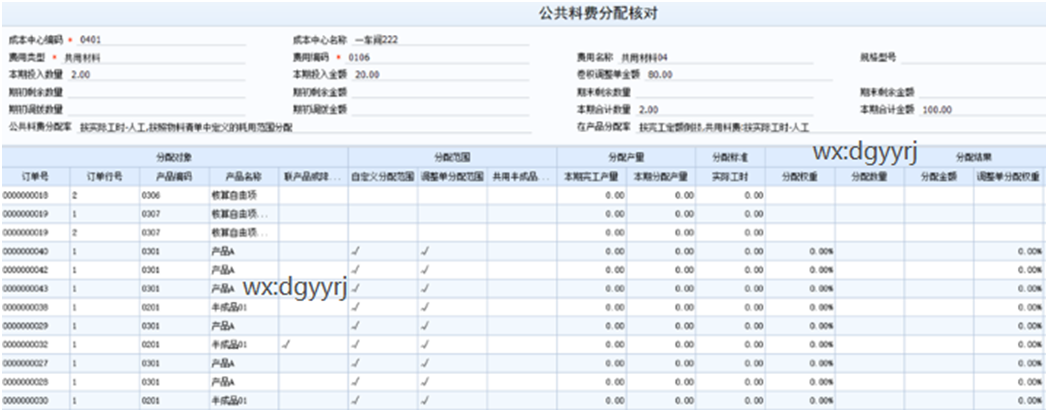
Task: Click the 本期完工产量 column header
Action: pyautogui.click(x=592, y=177)
